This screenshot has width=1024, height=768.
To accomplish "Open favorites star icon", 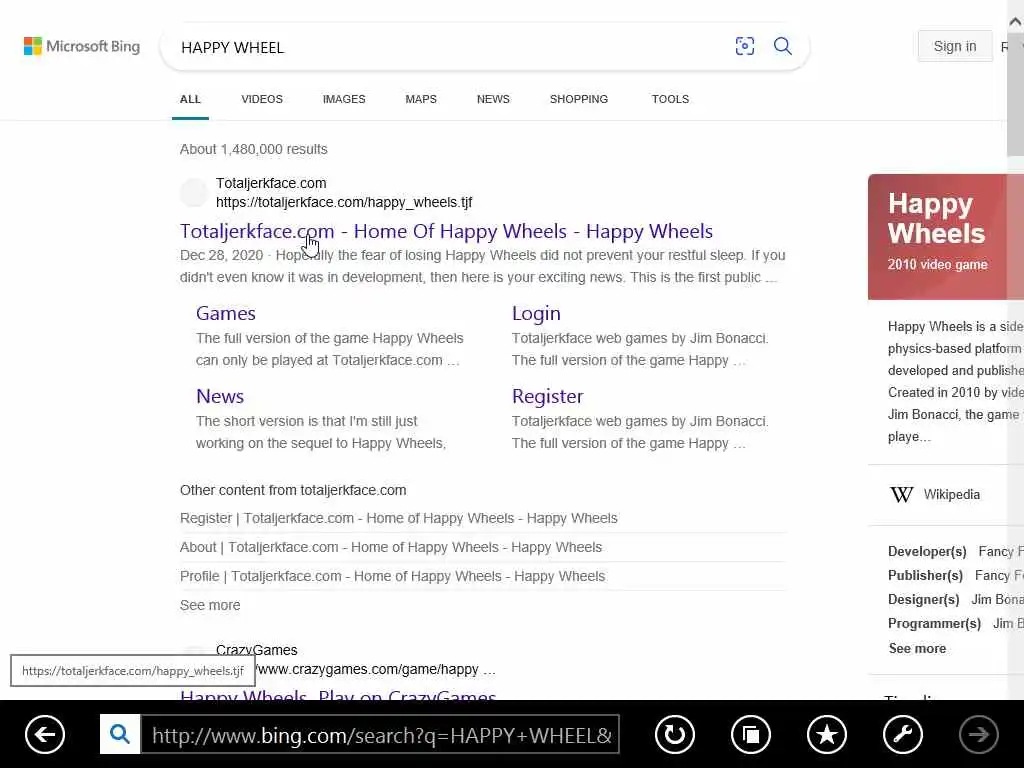I will (x=827, y=735).
